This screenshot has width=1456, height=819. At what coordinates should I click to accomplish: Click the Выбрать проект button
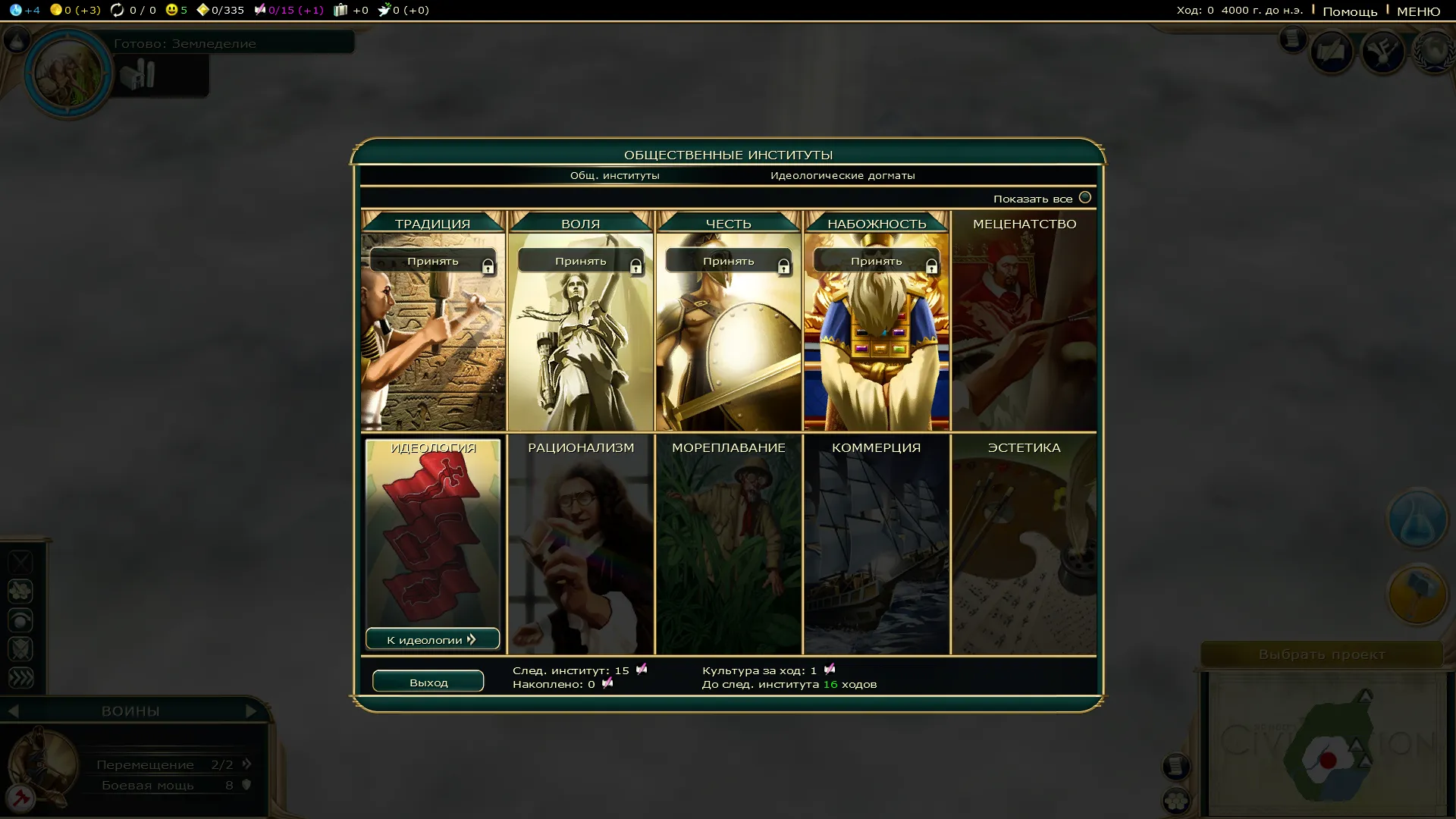tap(1322, 654)
